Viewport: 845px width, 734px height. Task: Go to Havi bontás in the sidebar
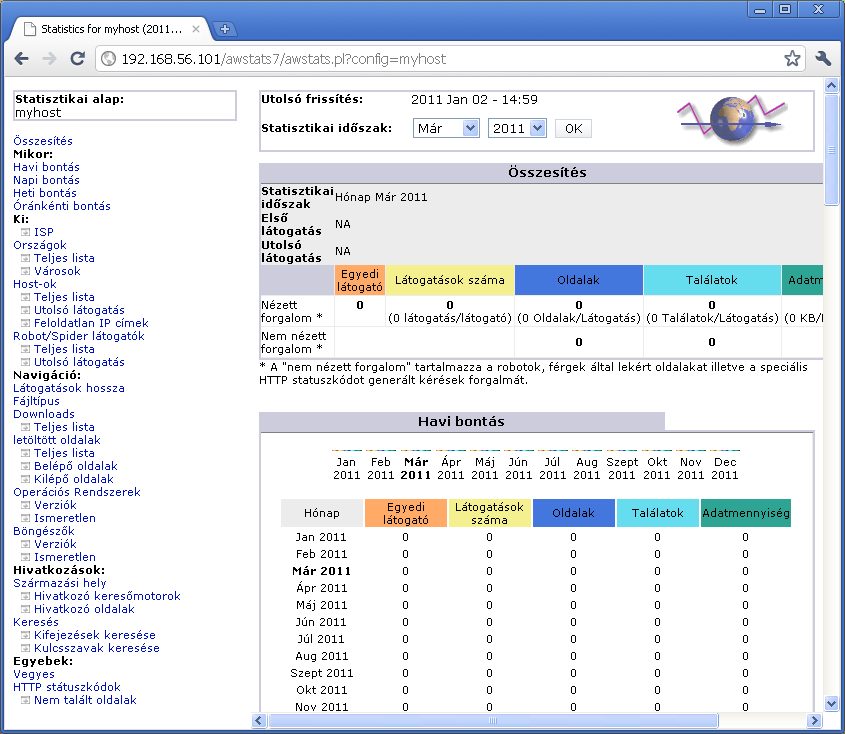pyautogui.click(x=46, y=167)
